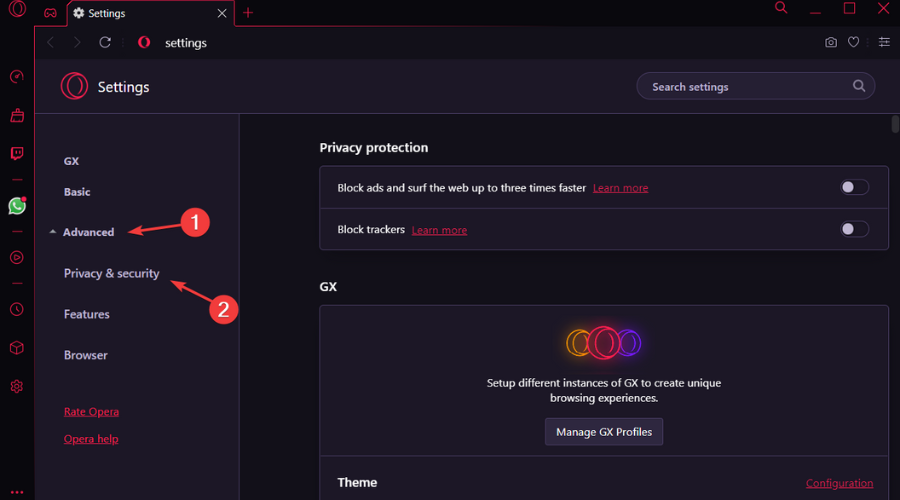Screen dimensions: 900x500
Task: Open the Easy Setup sliders icon
Action: (x=884, y=43)
